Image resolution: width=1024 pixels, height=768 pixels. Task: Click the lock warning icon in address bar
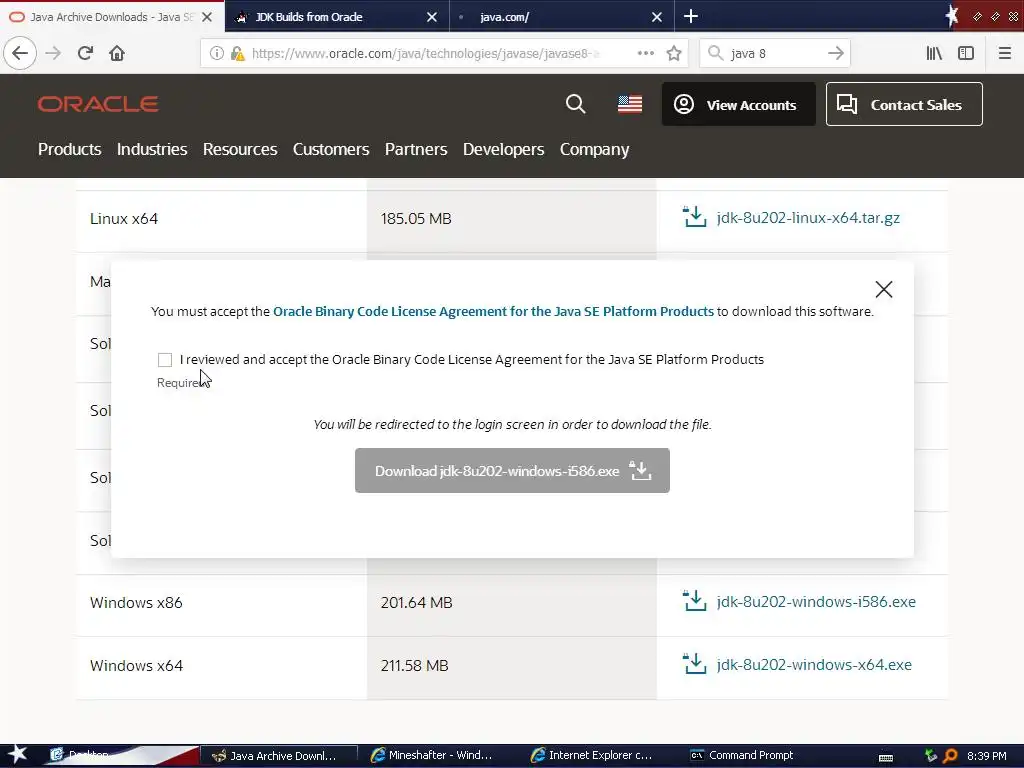238,54
